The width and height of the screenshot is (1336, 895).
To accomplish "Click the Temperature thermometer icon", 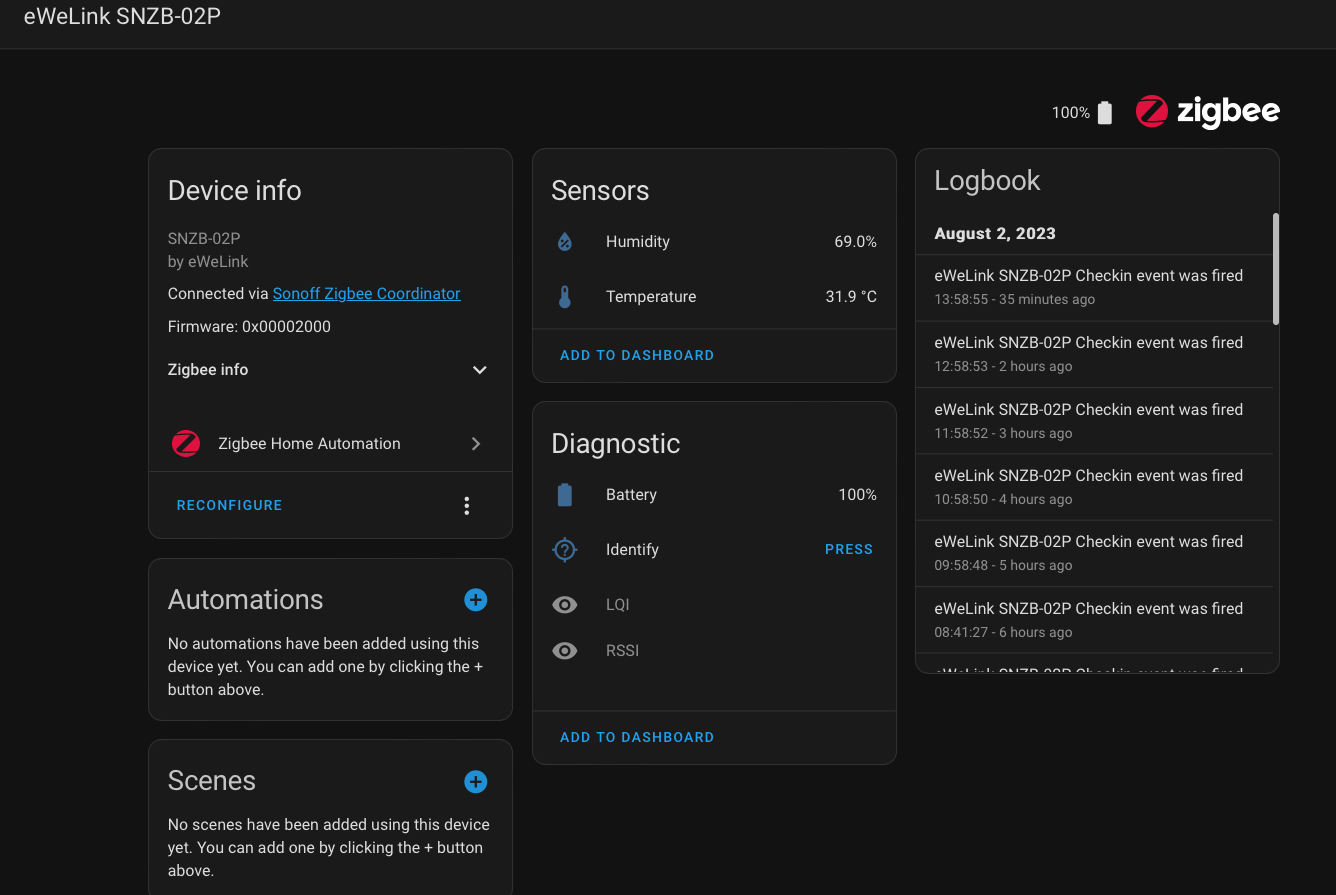I will [x=565, y=297].
